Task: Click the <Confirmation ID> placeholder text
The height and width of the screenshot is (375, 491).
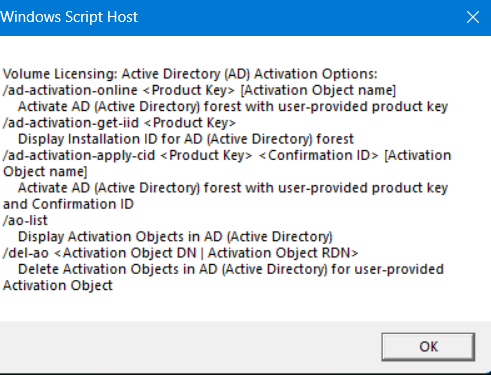Action: click(x=318, y=155)
